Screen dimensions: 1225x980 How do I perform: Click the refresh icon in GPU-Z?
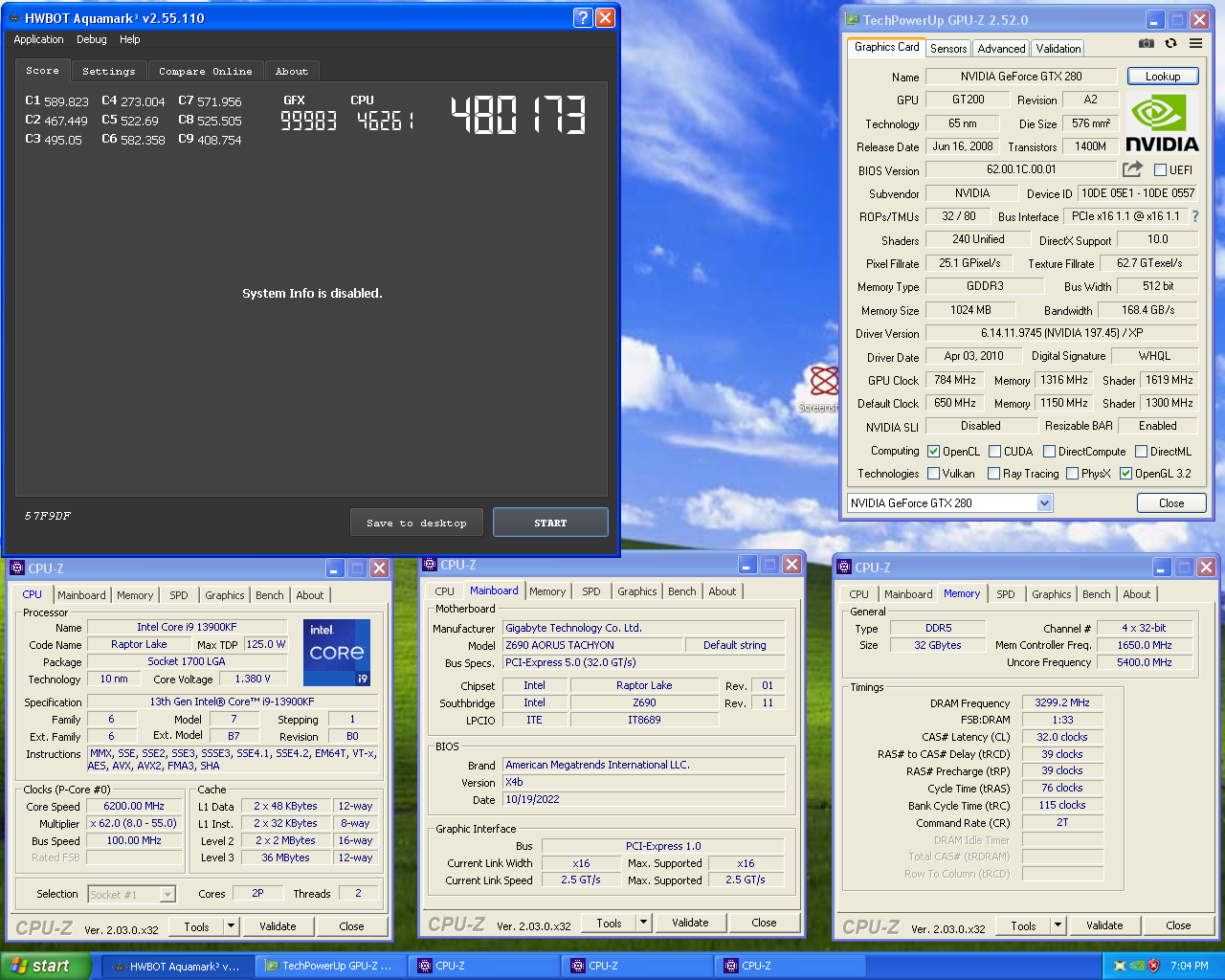tap(1170, 43)
